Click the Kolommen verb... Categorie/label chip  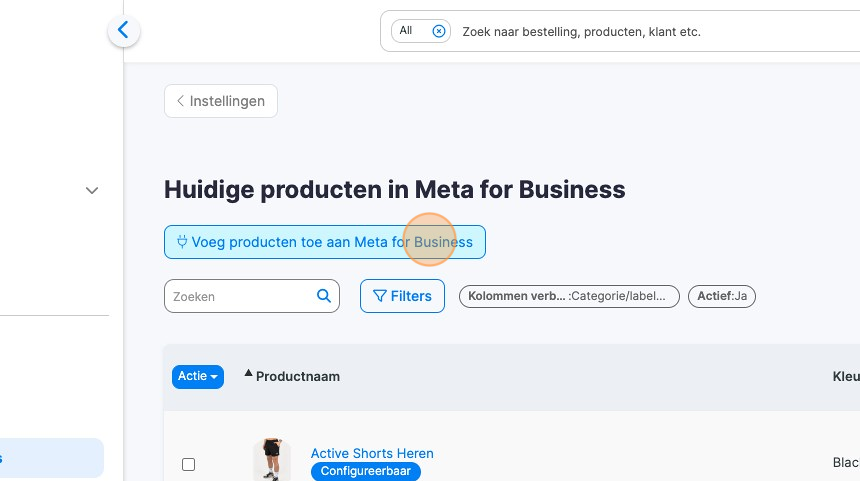(569, 296)
